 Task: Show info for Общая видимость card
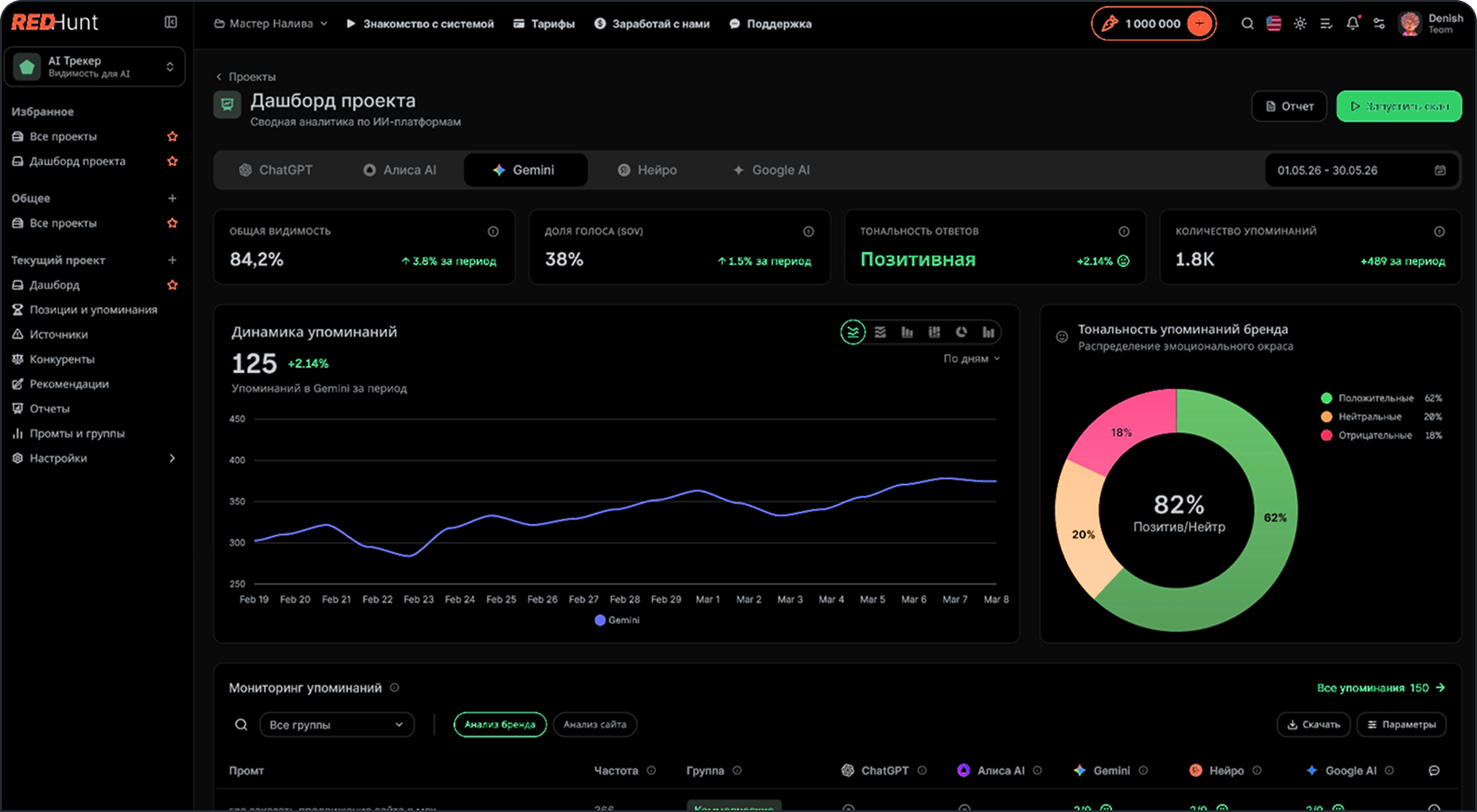pos(493,232)
